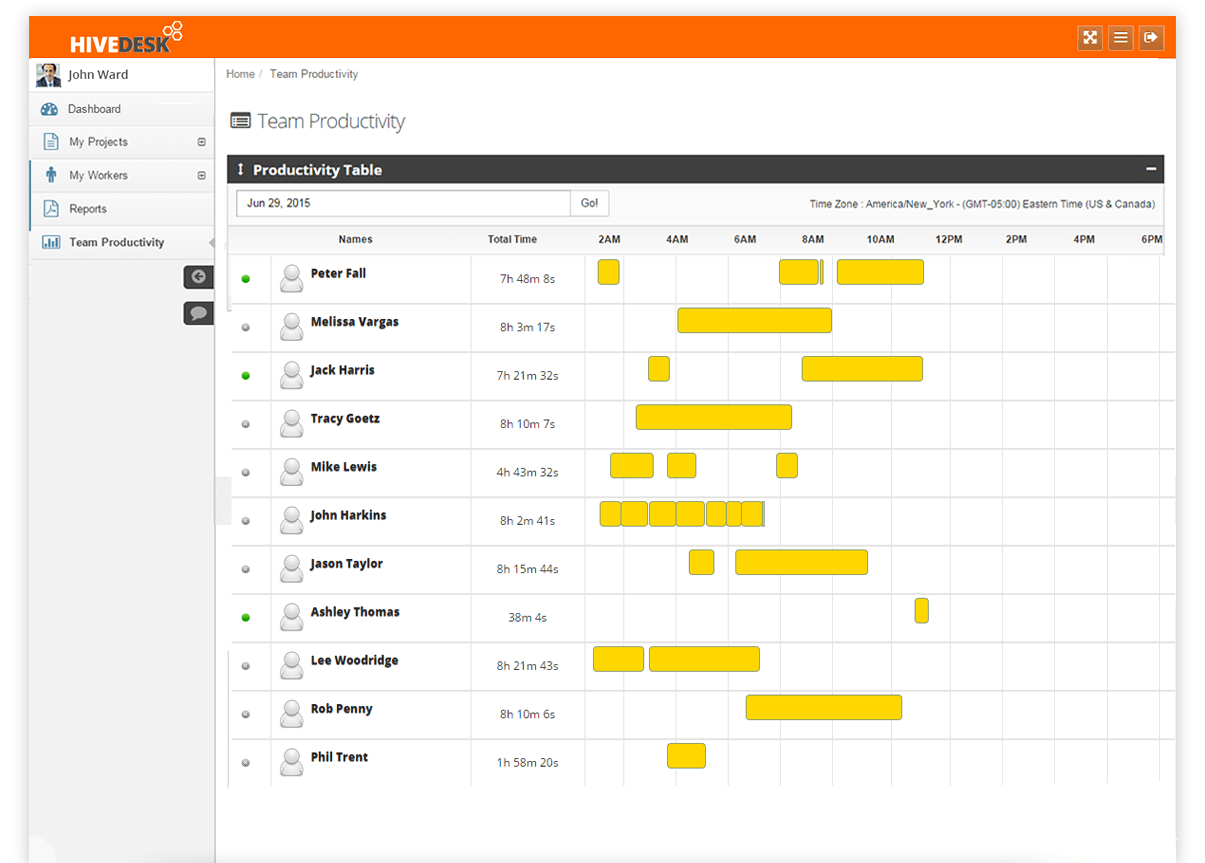The width and height of the screenshot is (1205, 863).
Task: Open Peter Fall's name link
Action: (338, 273)
